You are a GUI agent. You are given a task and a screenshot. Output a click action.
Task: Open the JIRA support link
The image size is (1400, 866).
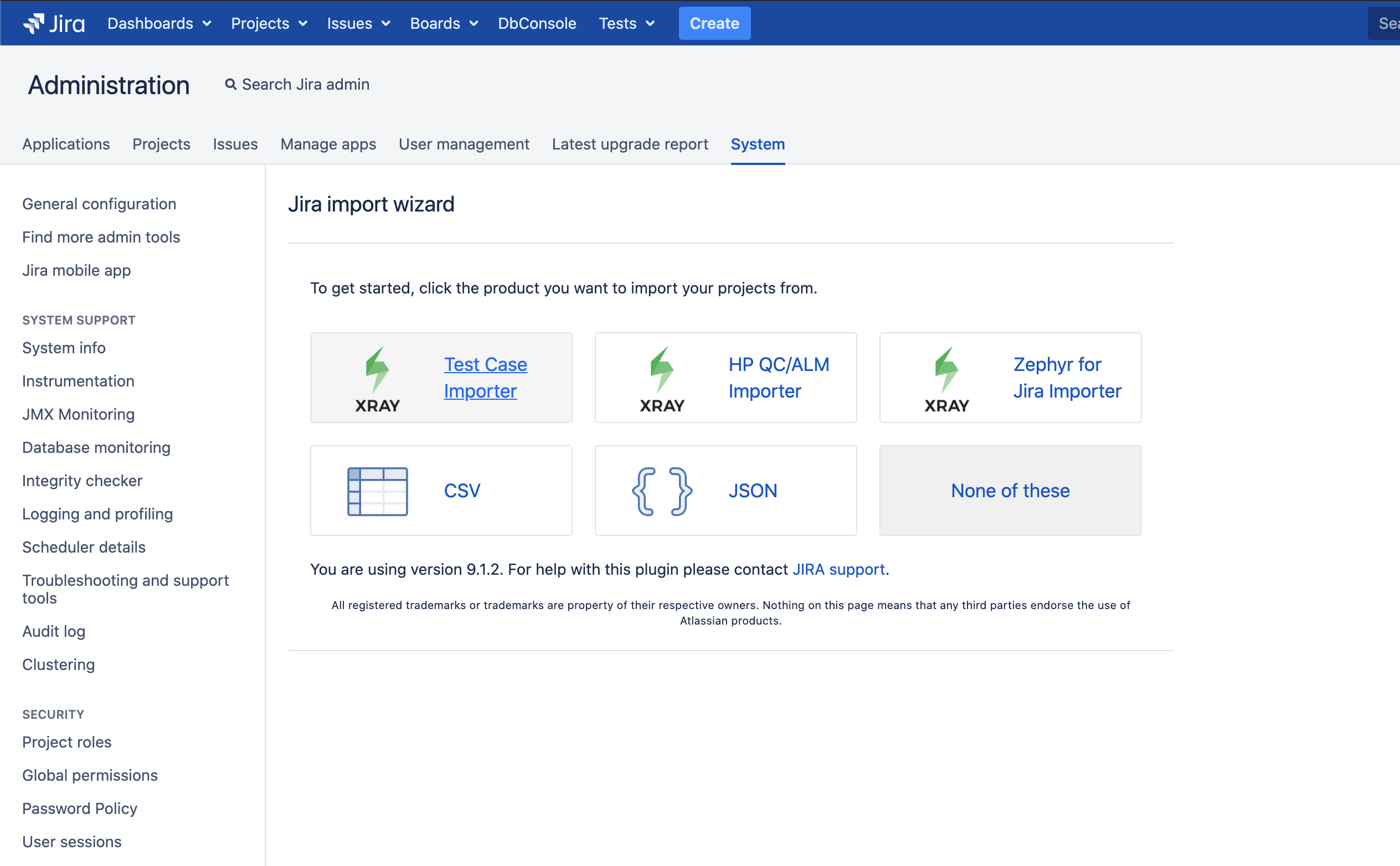click(838, 569)
